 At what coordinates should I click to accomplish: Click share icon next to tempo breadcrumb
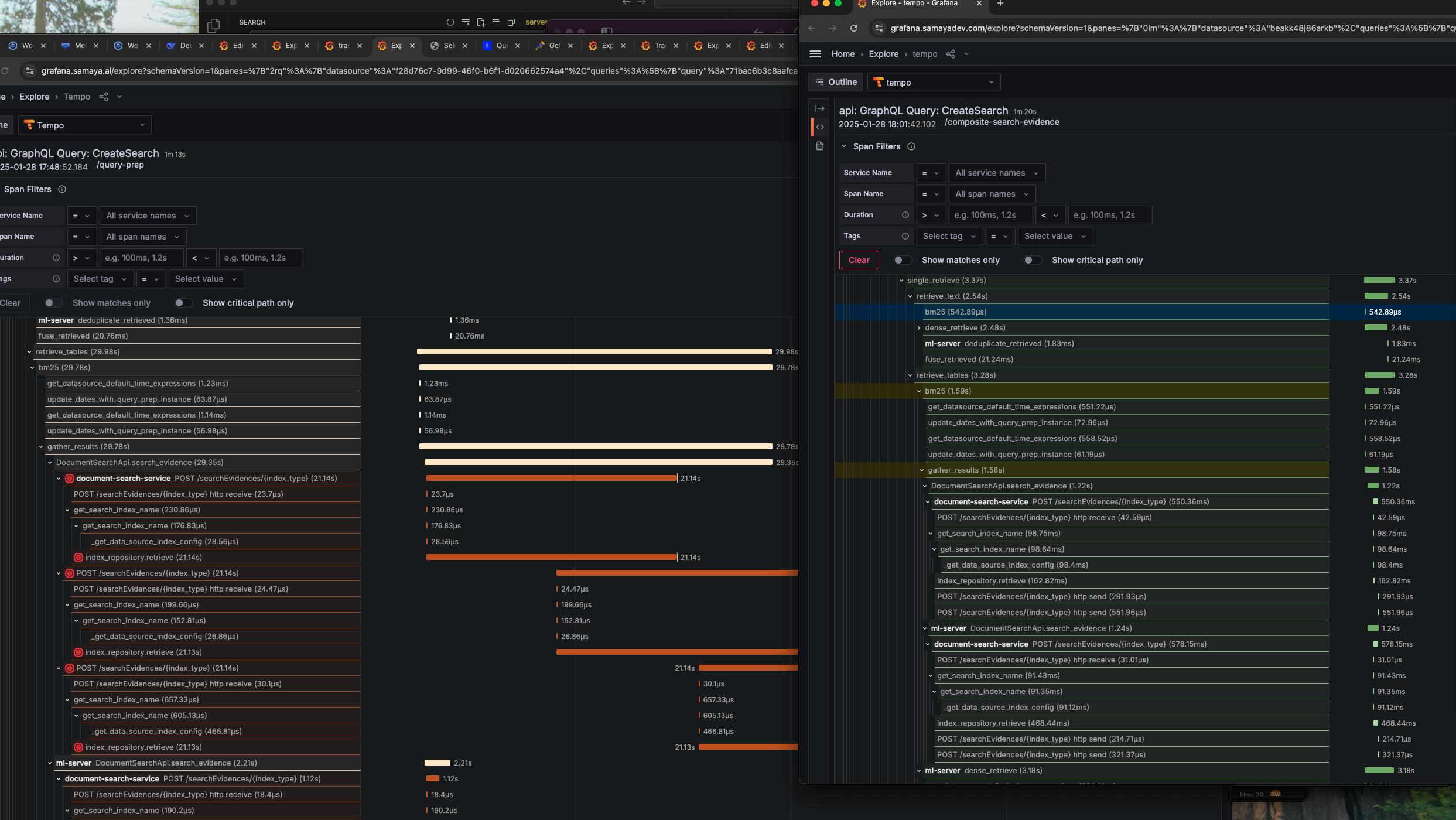[x=951, y=54]
